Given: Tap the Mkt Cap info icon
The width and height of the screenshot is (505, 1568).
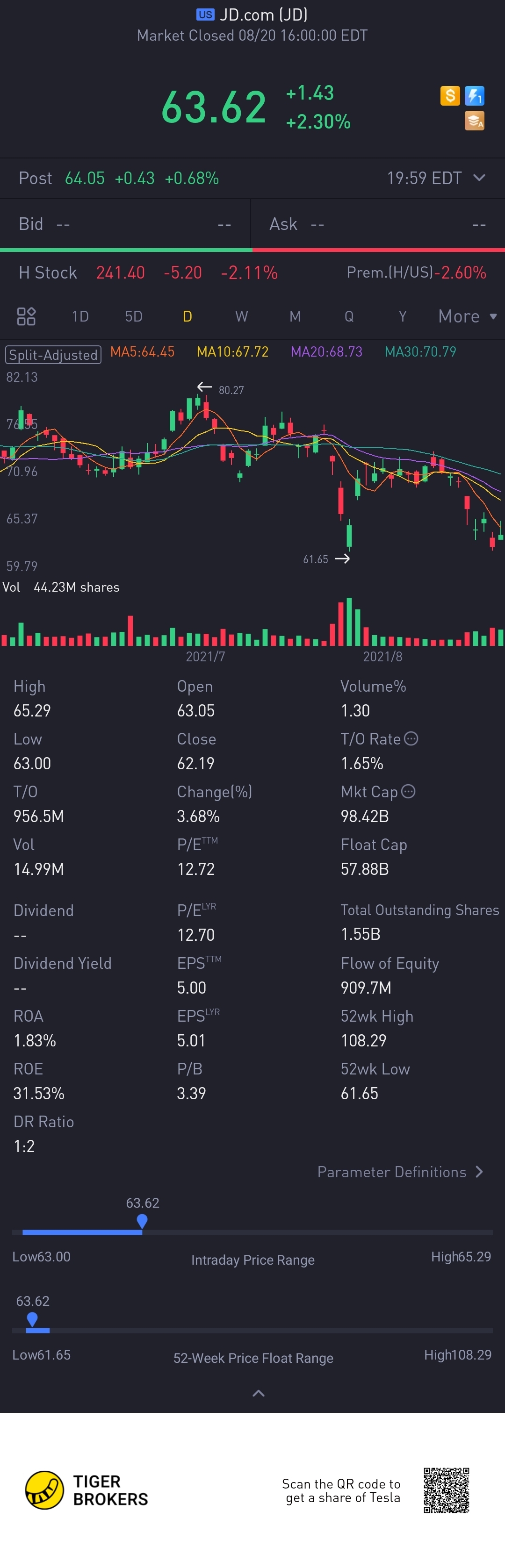Looking at the screenshot, I should (x=409, y=791).
